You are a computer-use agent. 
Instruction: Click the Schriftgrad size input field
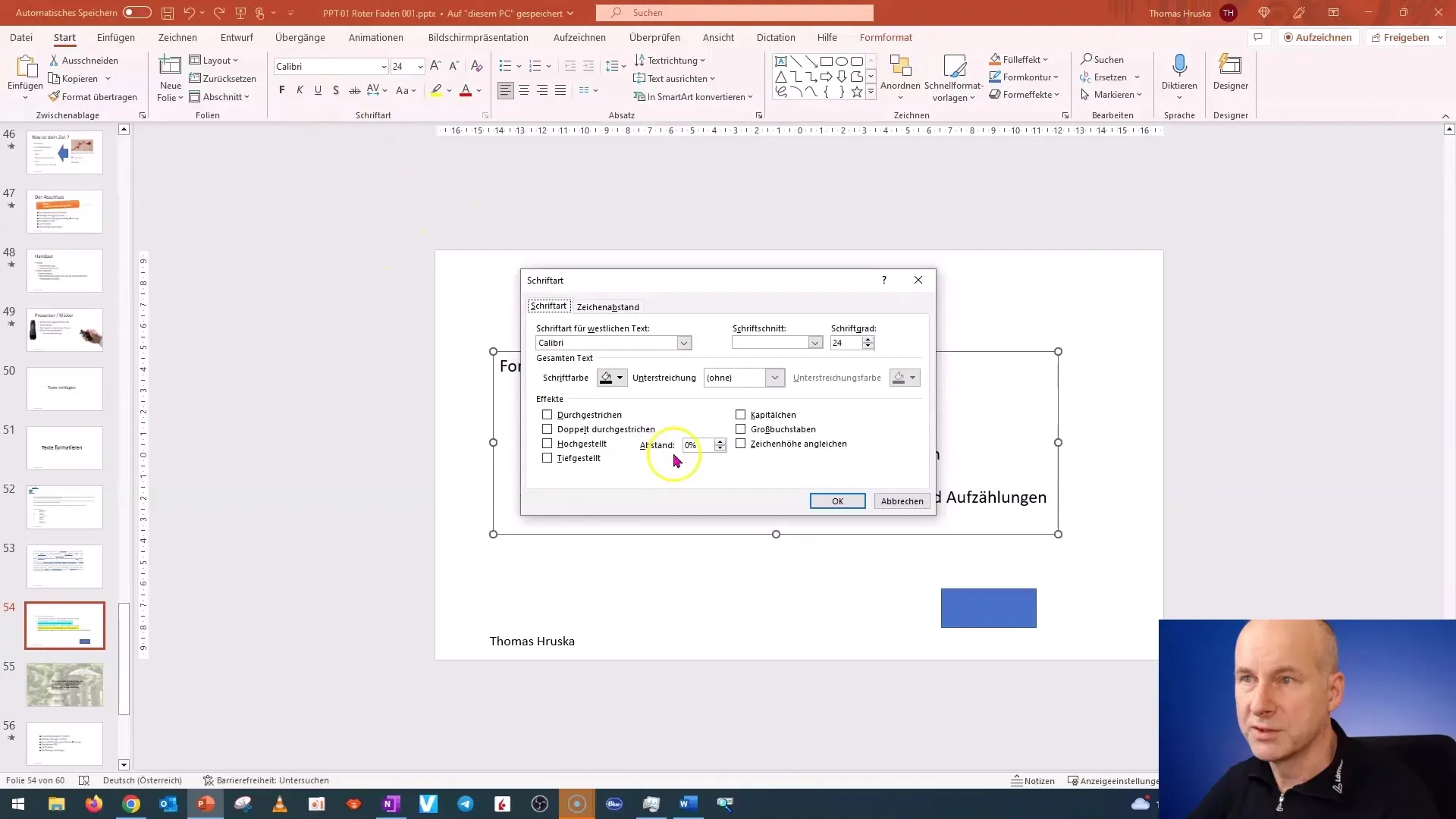(847, 342)
